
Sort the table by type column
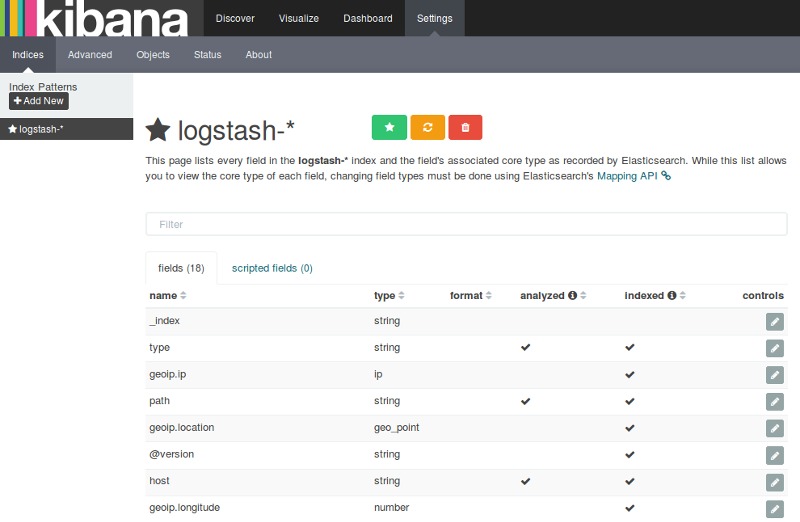(x=401, y=296)
